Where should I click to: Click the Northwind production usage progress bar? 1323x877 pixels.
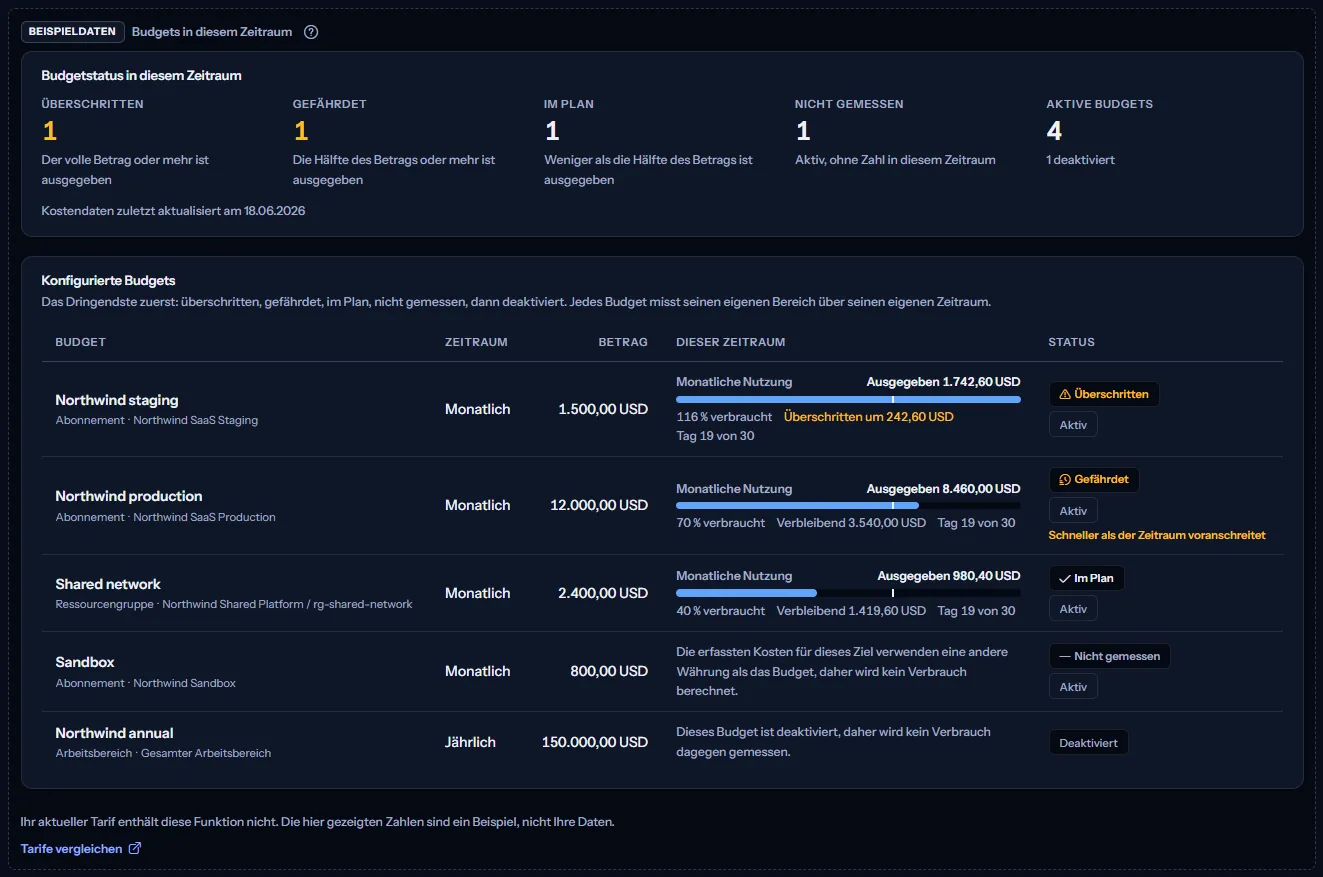pyautogui.click(x=848, y=506)
